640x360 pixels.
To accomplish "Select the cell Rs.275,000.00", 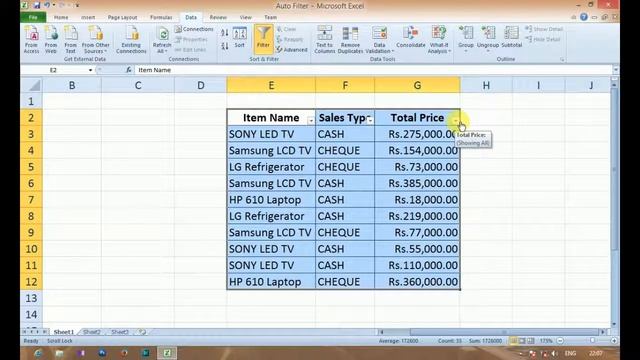I will [417, 134].
